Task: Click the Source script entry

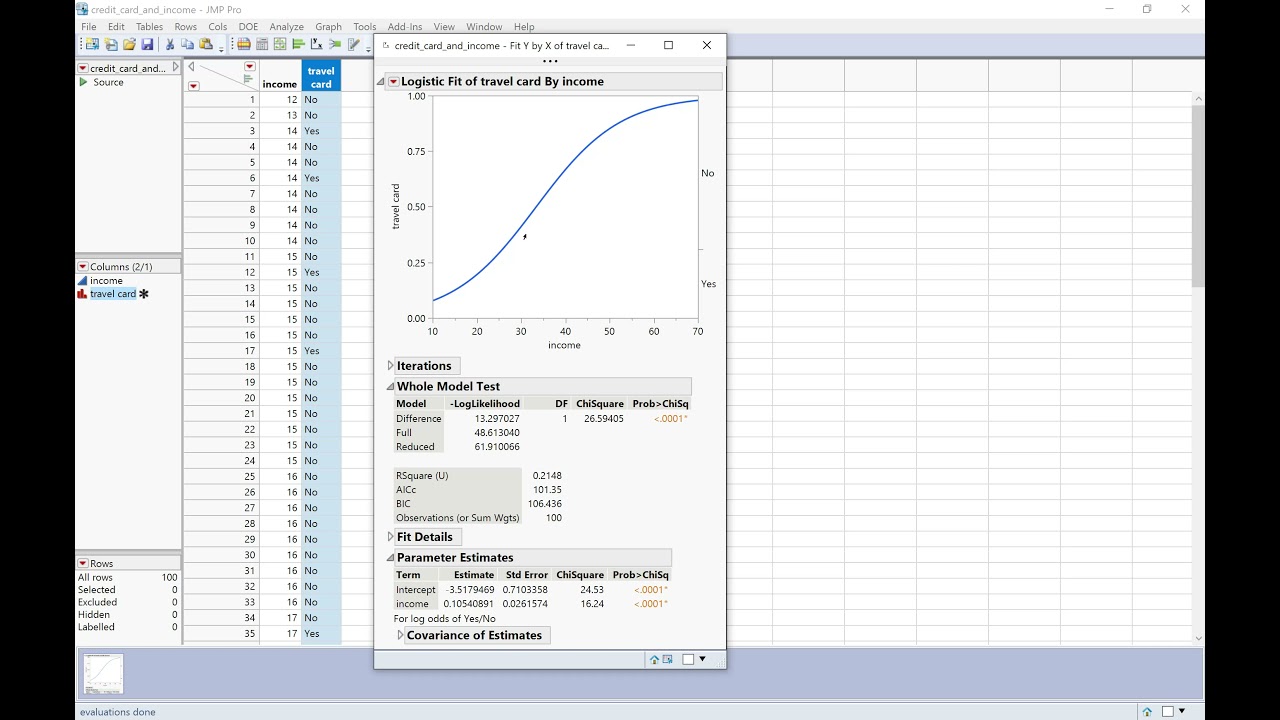Action: (x=108, y=82)
